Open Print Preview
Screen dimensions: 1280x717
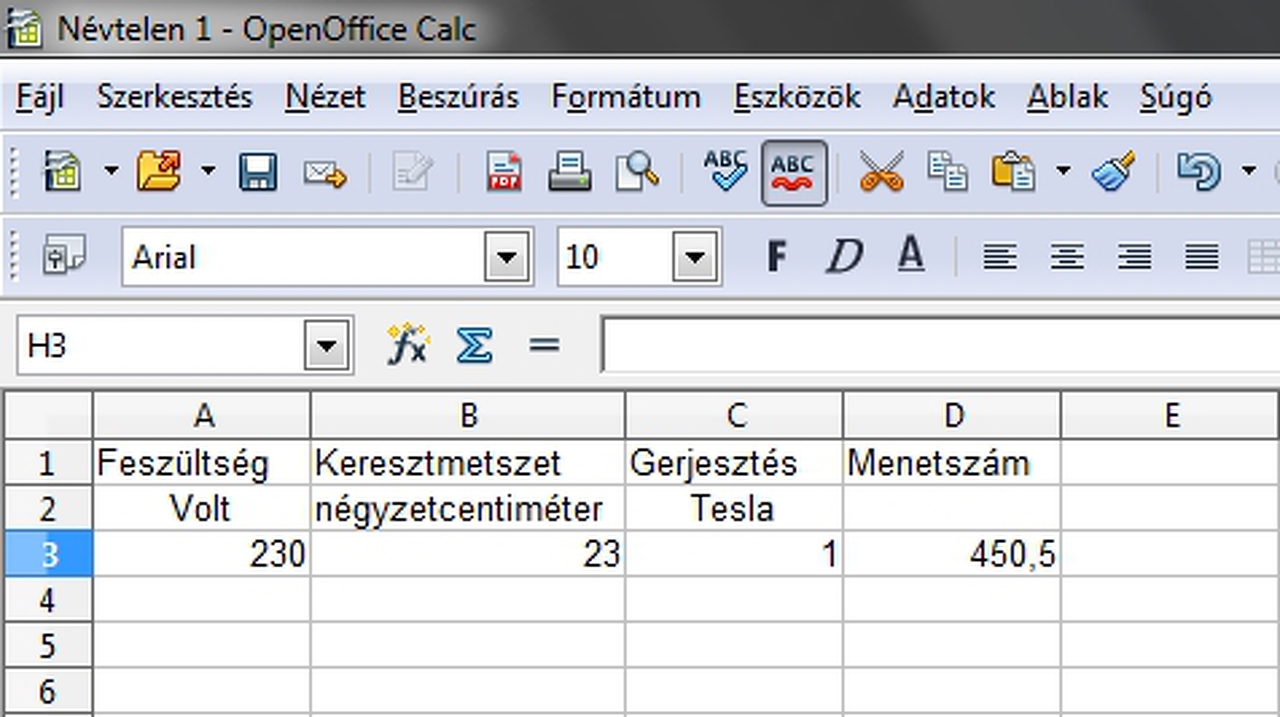click(636, 172)
